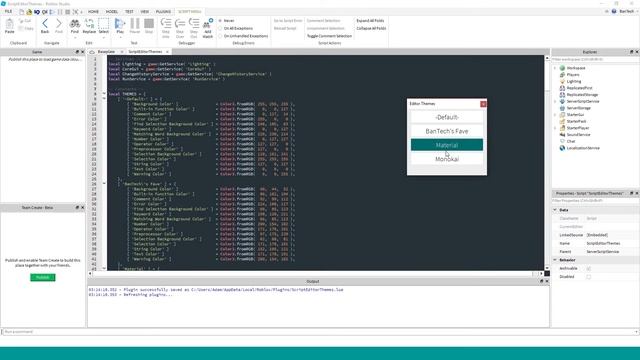Click Toggle Comment Selection
The image size is (640, 360).
click(x=329, y=36)
